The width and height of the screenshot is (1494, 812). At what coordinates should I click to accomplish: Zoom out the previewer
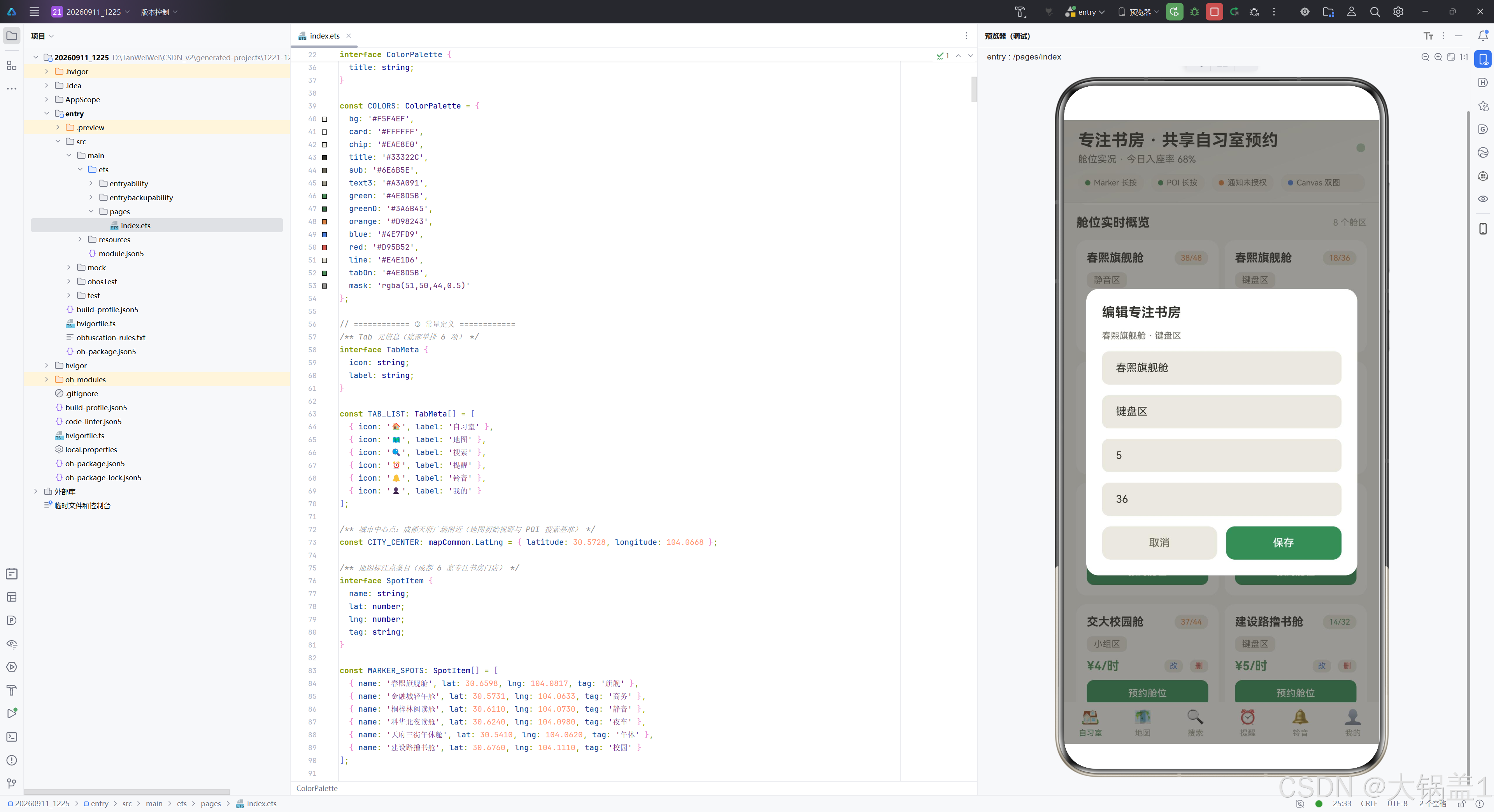(x=1425, y=57)
